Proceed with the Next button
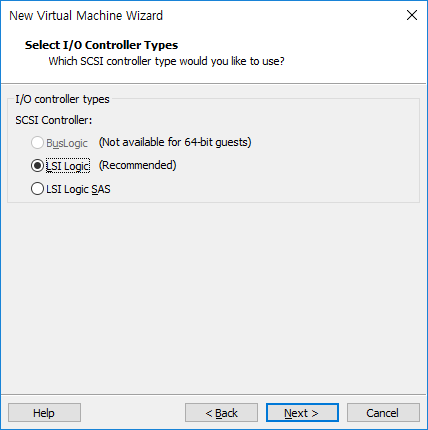 tap(302, 413)
